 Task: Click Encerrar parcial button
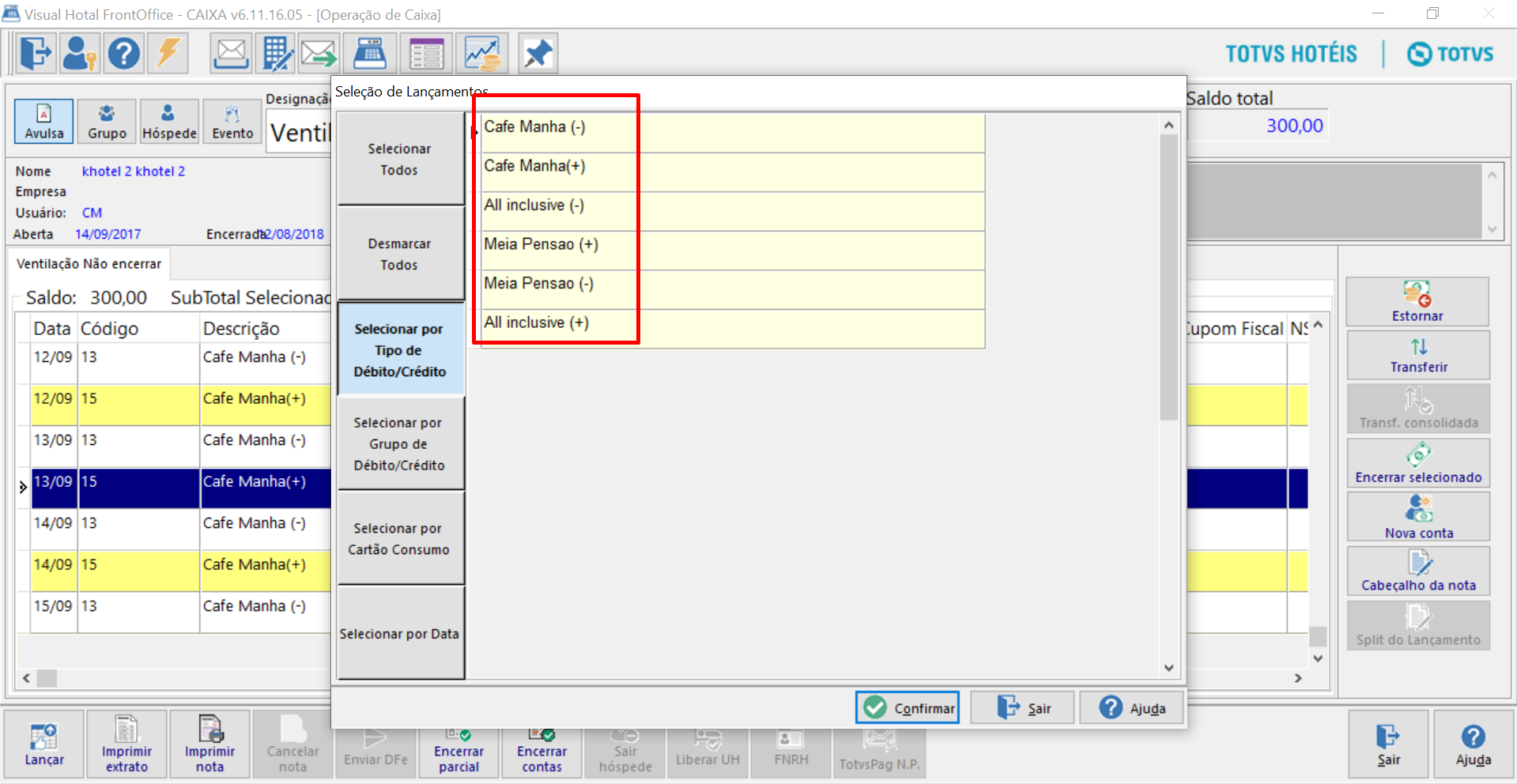pos(458,752)
